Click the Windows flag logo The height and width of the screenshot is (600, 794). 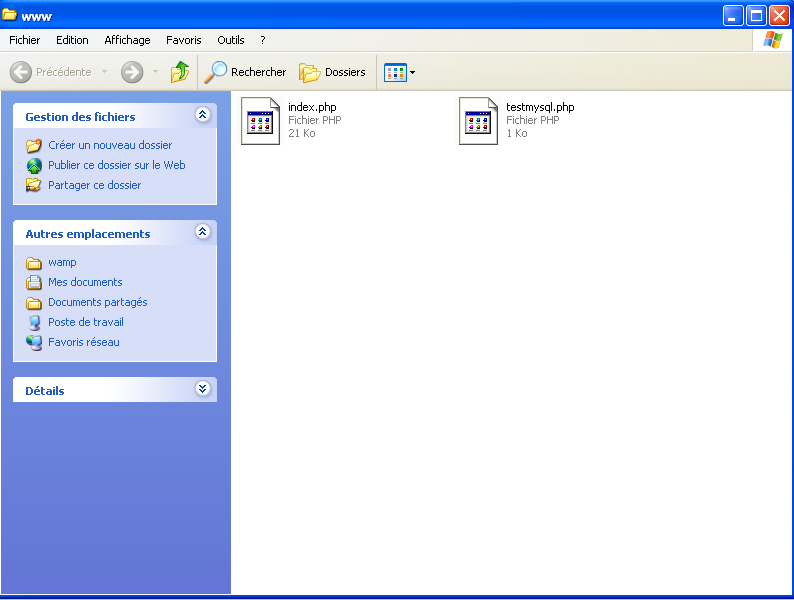click(773, 39)
